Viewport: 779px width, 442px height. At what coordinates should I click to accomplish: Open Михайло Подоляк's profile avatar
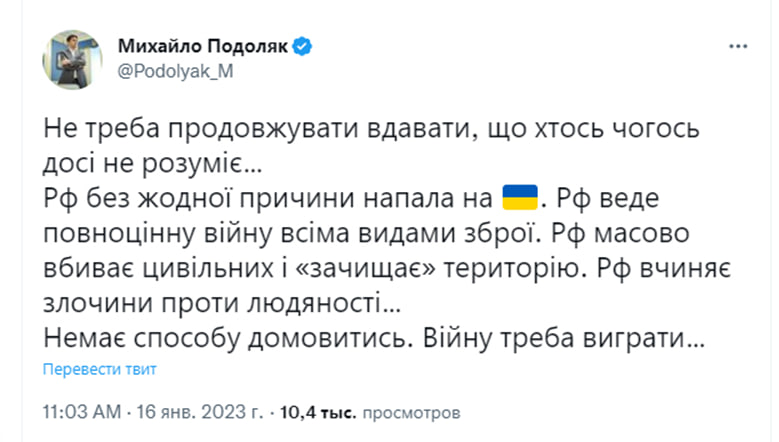coord(72,60)
